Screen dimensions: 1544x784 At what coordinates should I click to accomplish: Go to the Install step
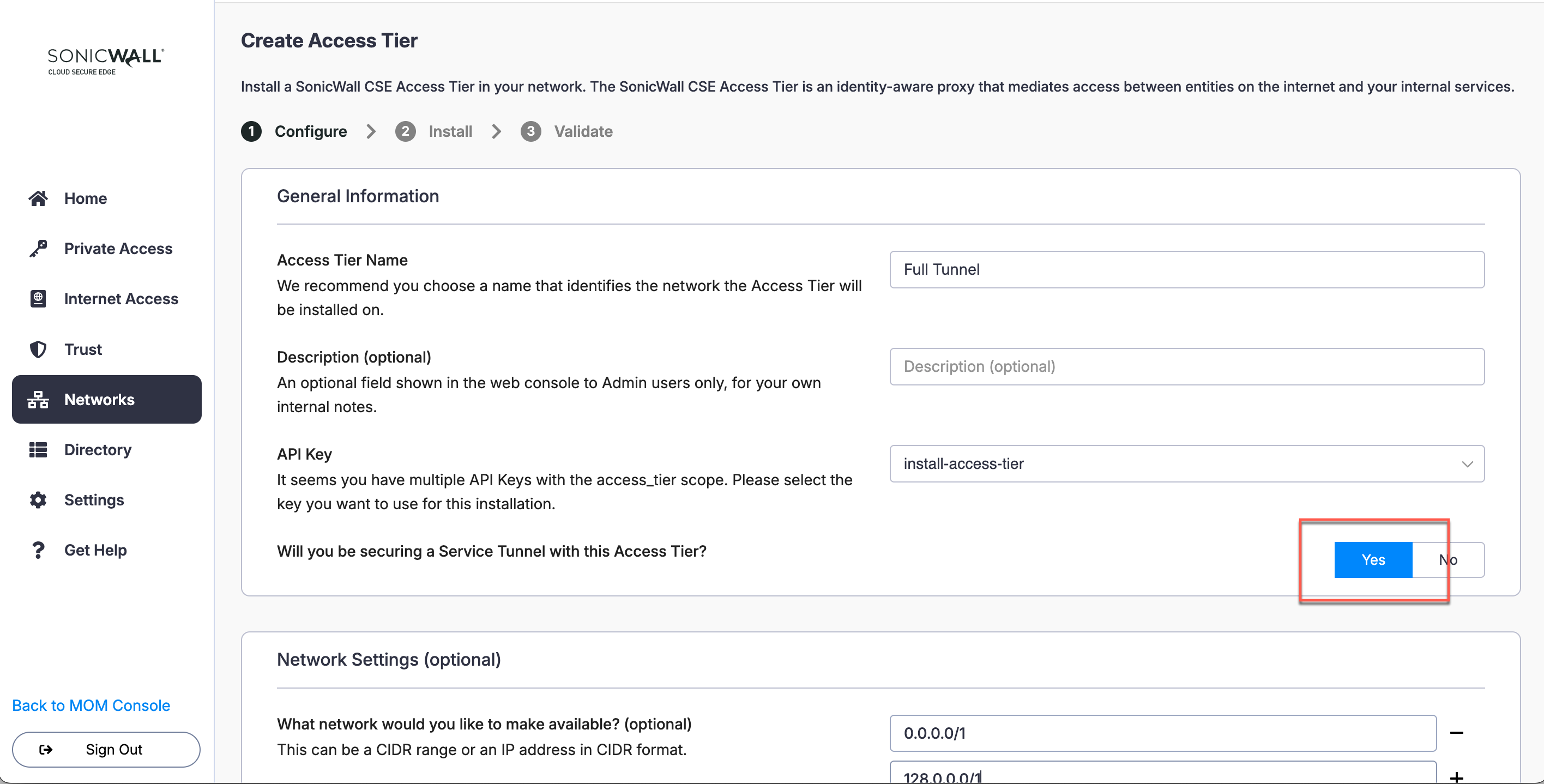[450, 131]
